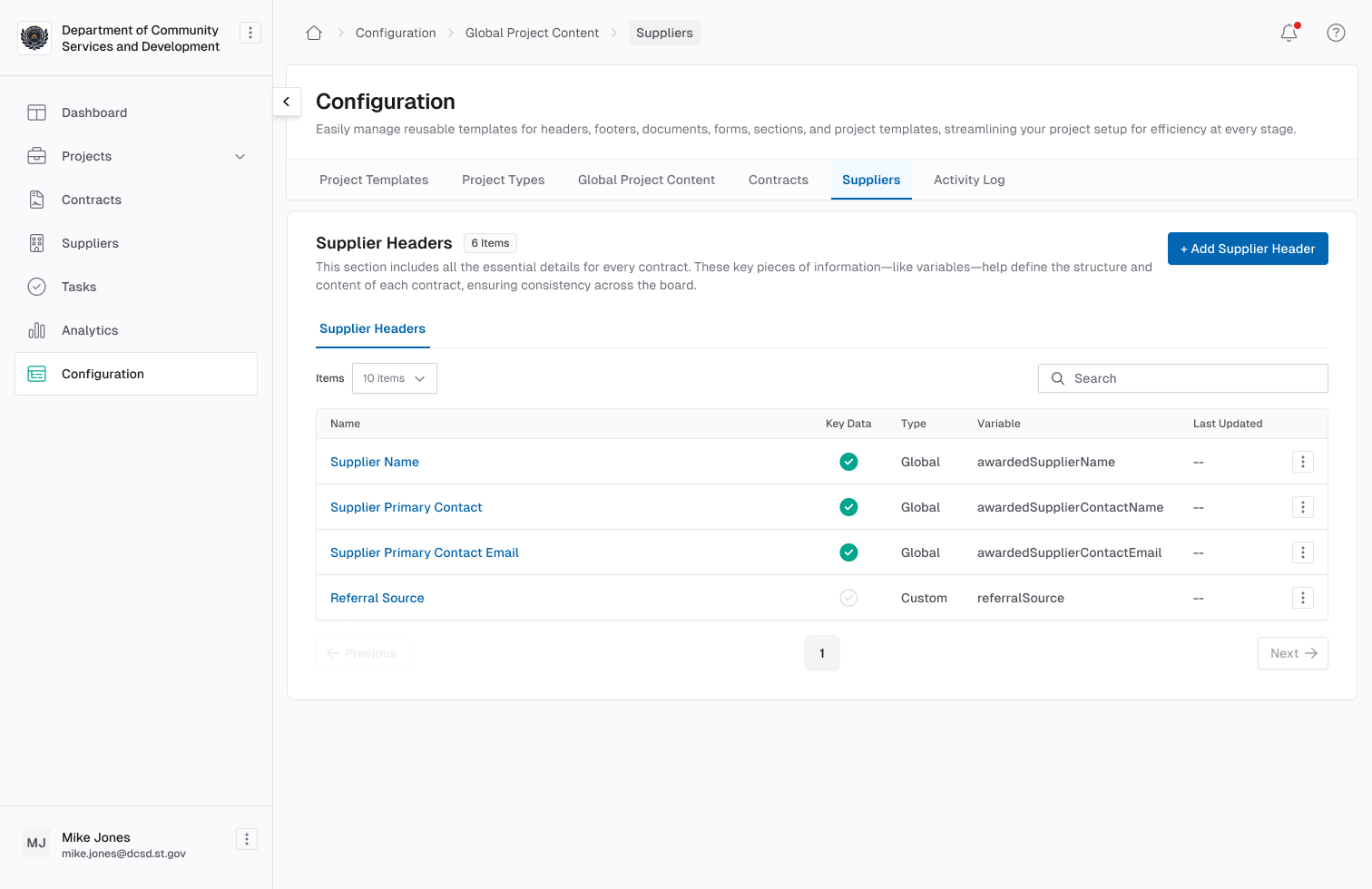The width and height of the screenshot is (1372, 889).
Task: Open the help question mark icon
Action: tap(1336, 33)
